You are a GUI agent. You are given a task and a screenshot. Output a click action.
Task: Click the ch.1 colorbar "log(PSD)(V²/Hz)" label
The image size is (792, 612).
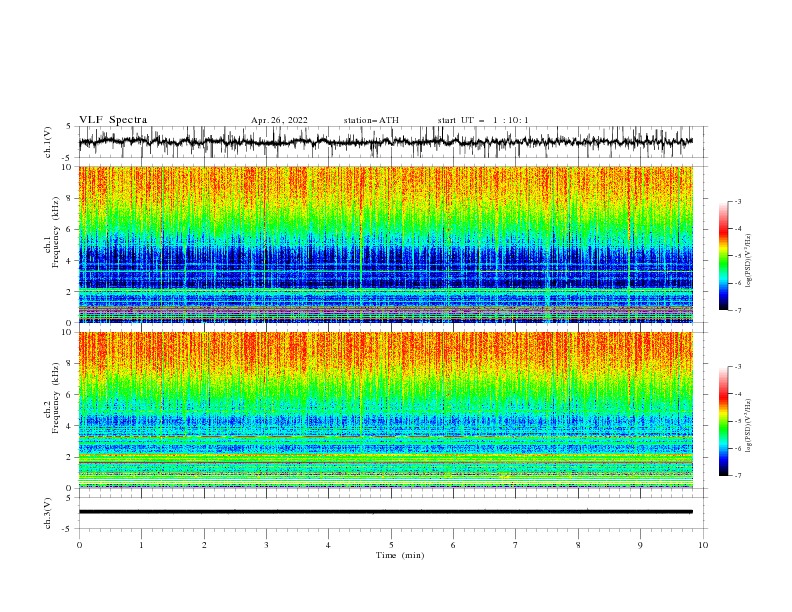[748, 261]
